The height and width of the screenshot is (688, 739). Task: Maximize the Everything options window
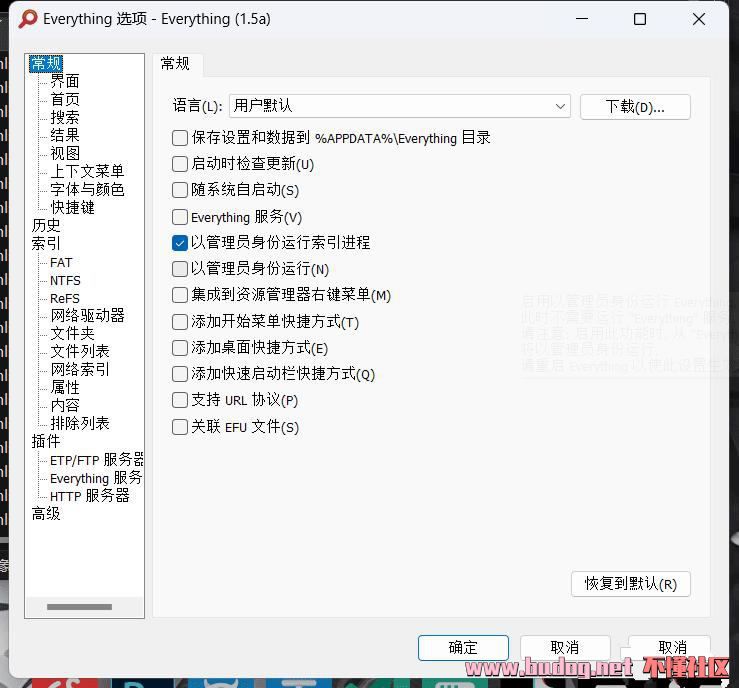pyautogui.click(x=640, y=19)
